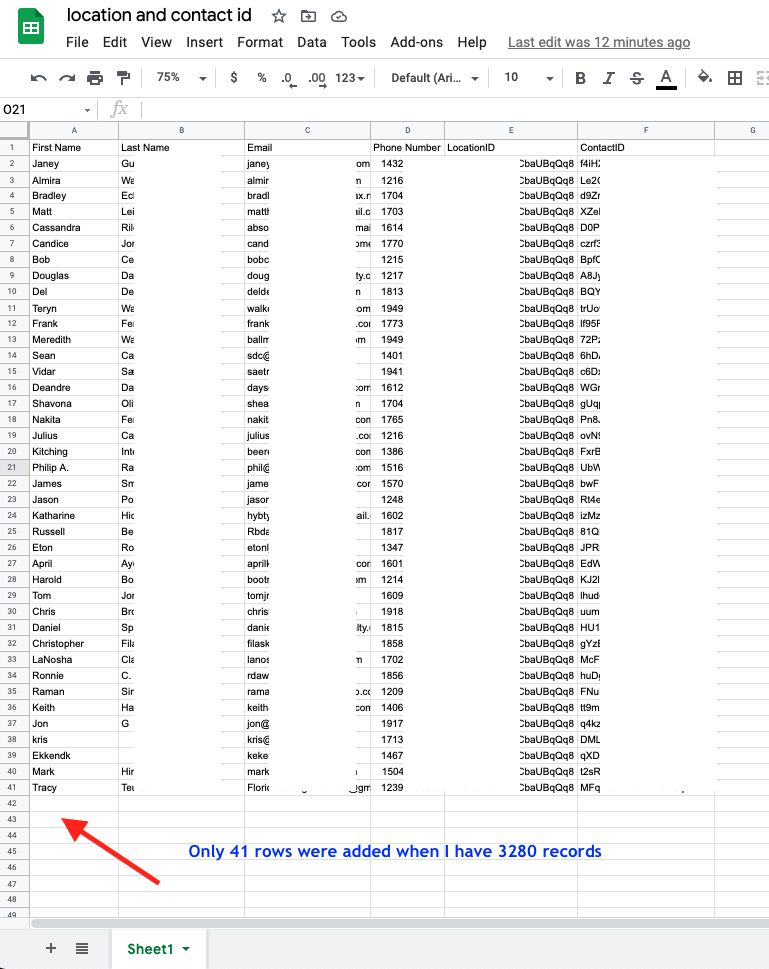The width and height of the screenshot is (769, 969).
Task: Check cloud save status icon
Action: pos(339,17)
